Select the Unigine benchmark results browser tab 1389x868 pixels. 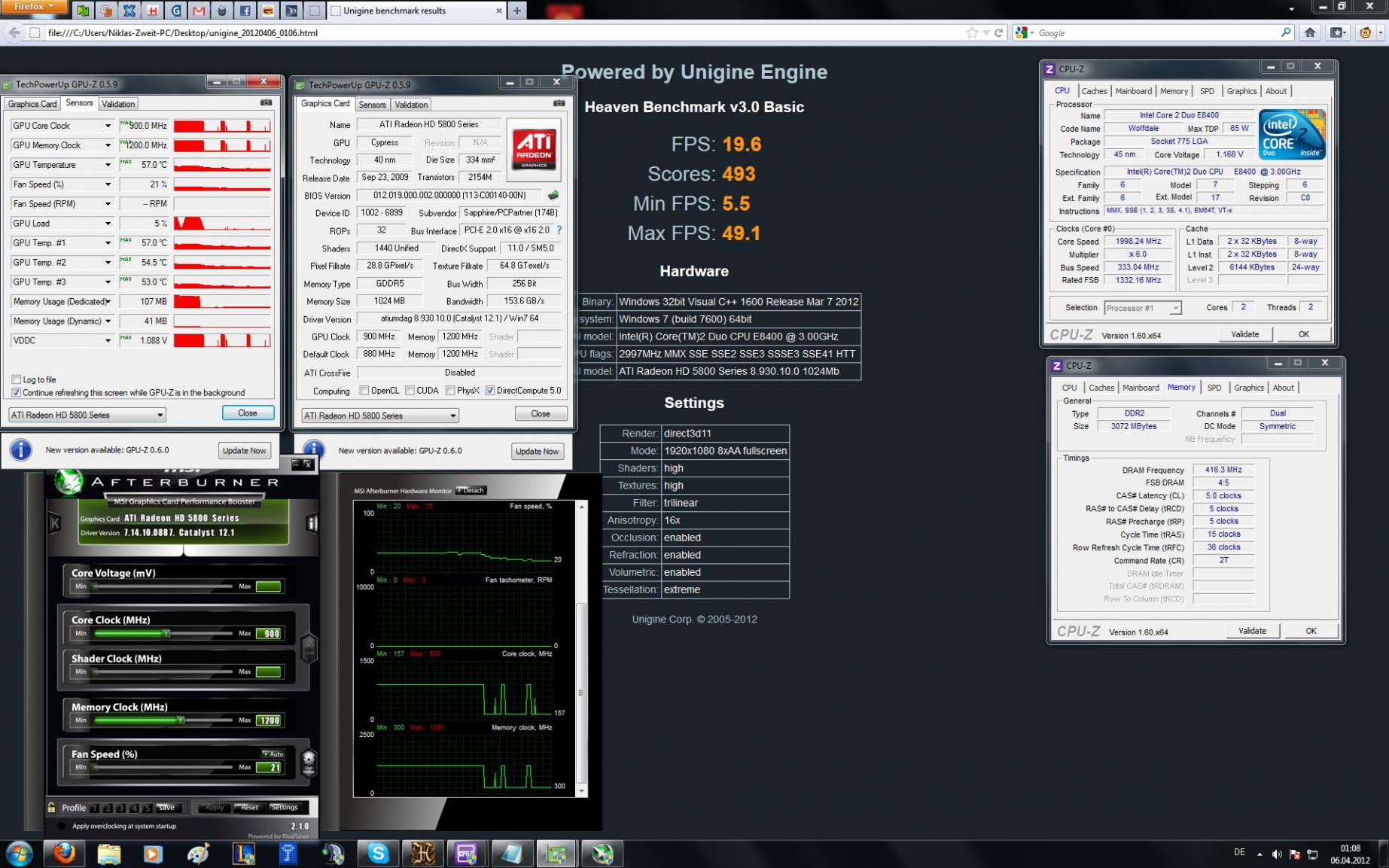coord(416,11)
